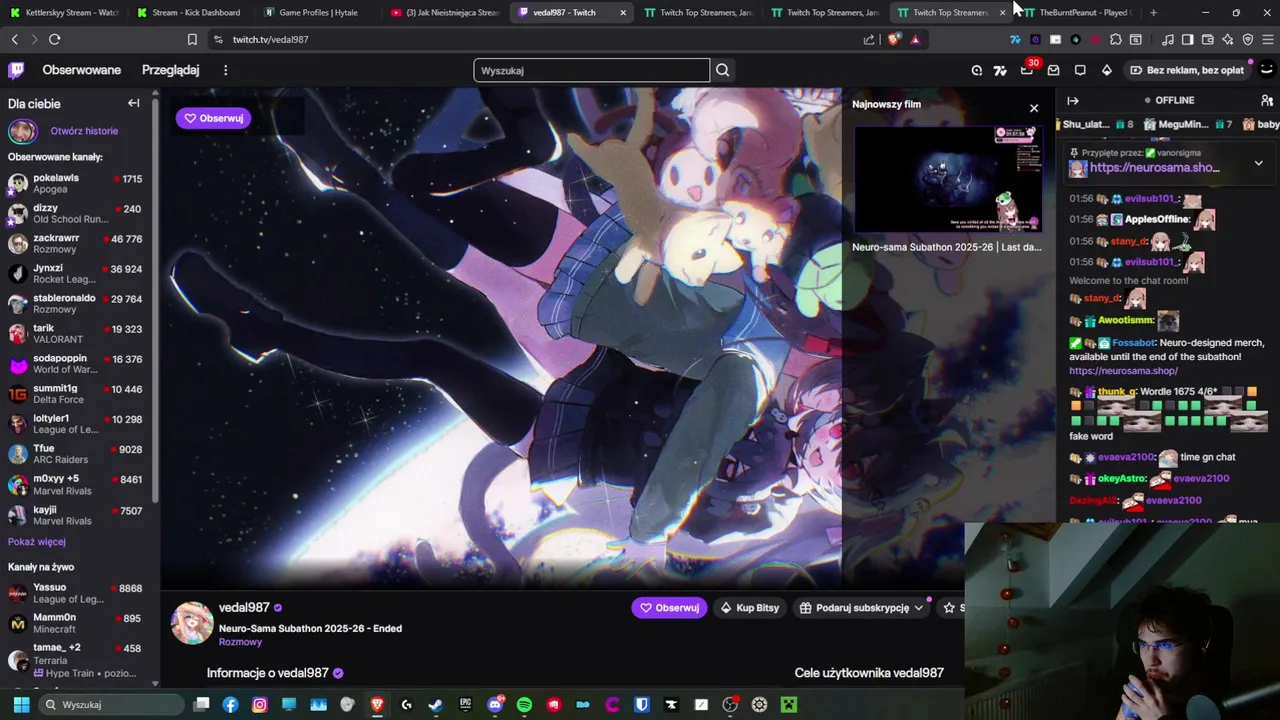Open the Twitch inbox envelope icon
The width and height of the screenshot is (1280, 720).
(x=1053, y=70)
